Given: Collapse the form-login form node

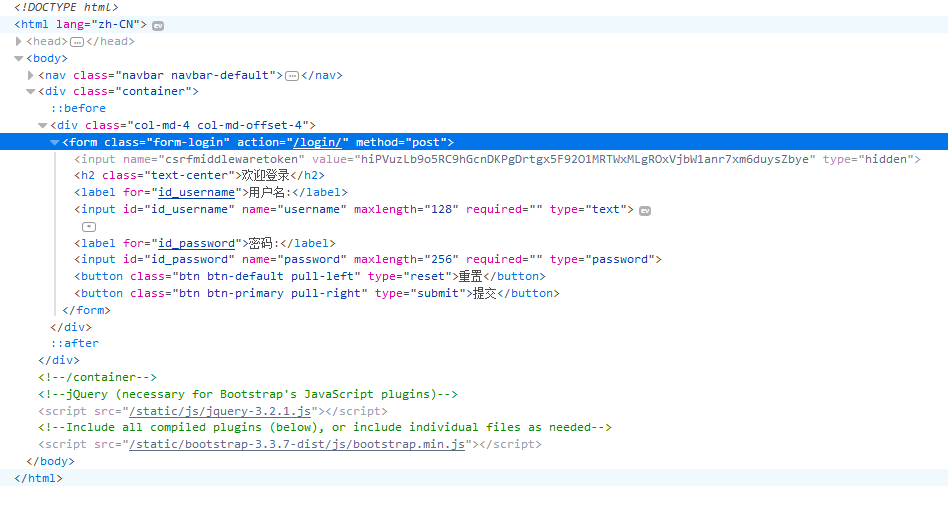Looking at the screenshot, I should (x=55, y=143).
